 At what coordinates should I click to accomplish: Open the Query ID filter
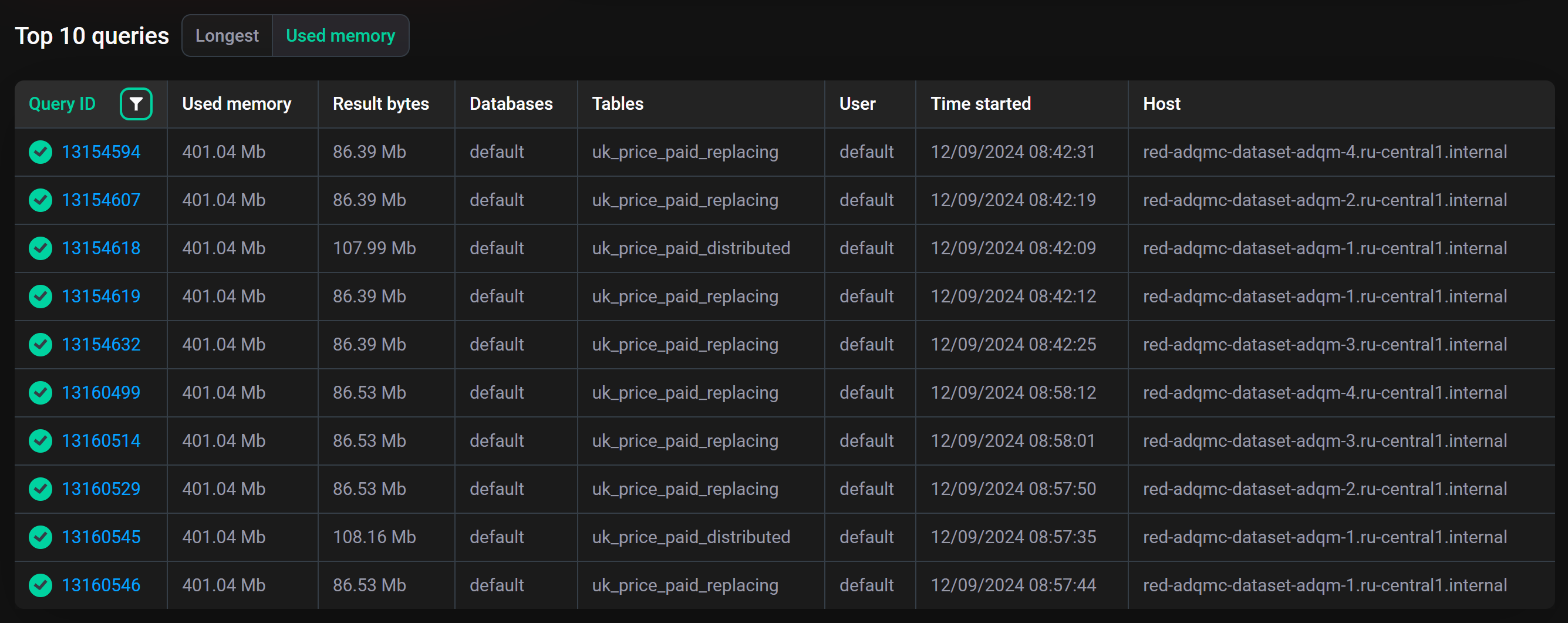point(136,103)
